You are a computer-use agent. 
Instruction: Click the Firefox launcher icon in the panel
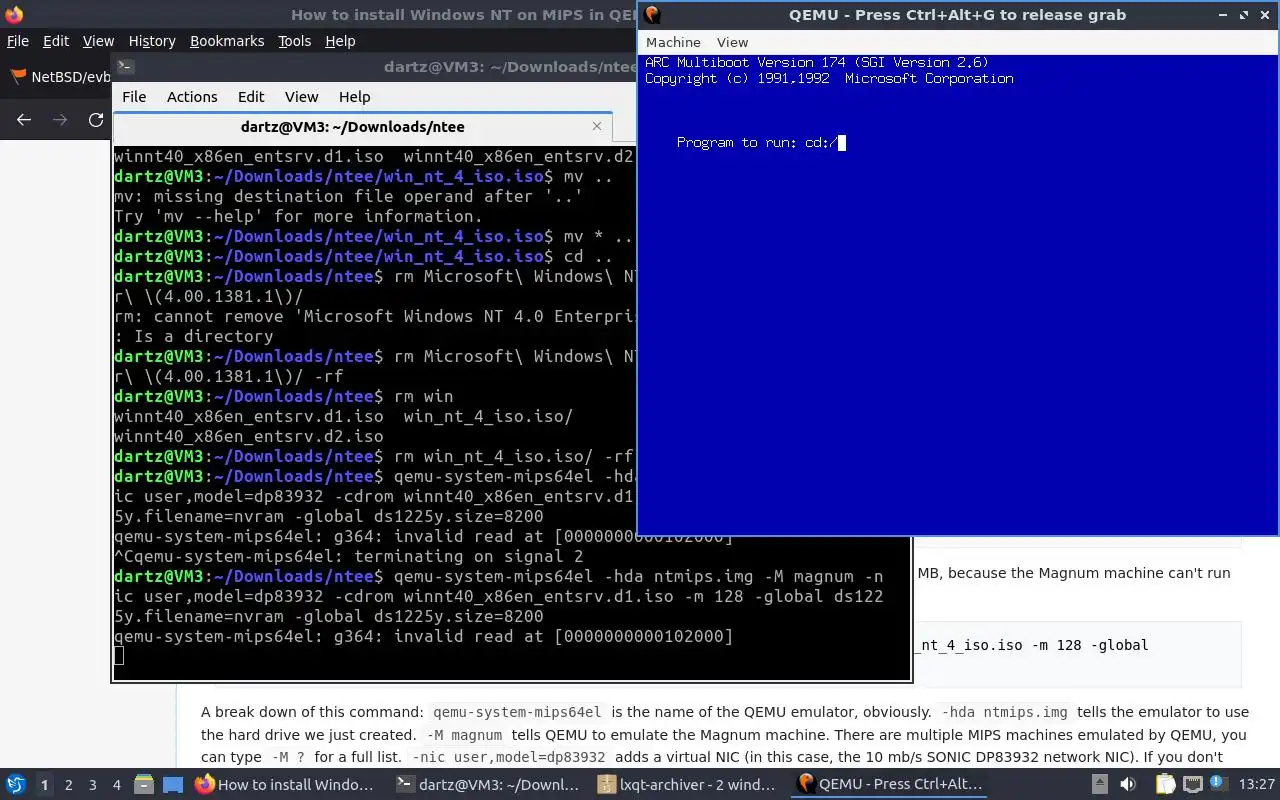point(204,785)
